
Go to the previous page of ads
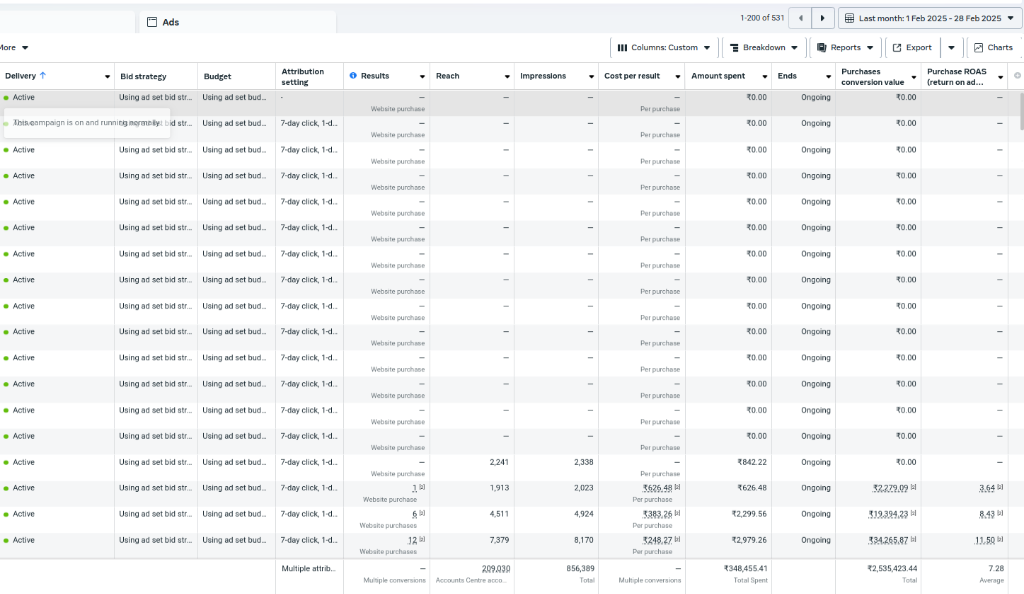click(x=800, y=17)
